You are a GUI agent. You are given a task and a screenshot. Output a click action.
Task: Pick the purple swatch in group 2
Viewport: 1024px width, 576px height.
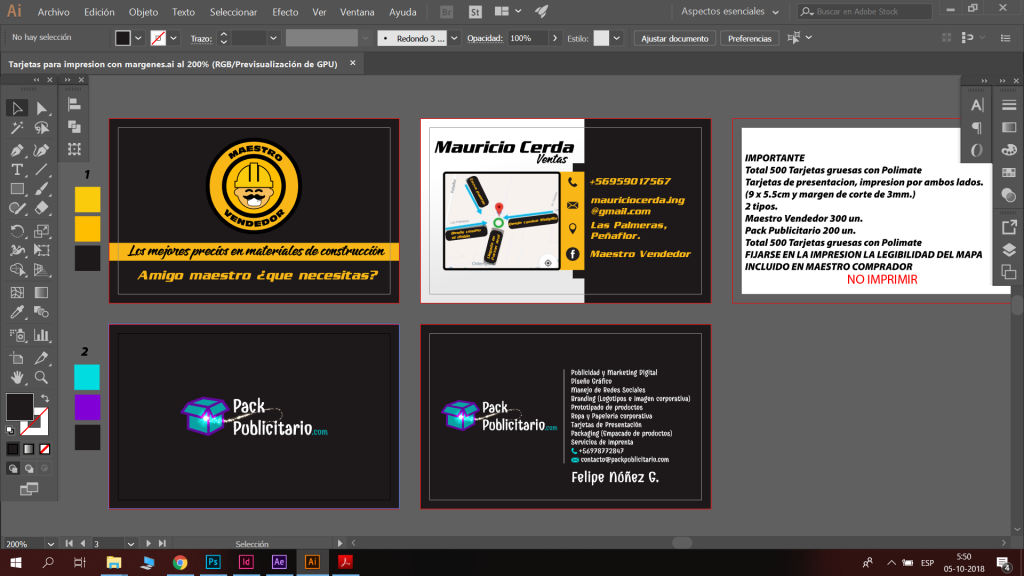[x=87, y=407]
